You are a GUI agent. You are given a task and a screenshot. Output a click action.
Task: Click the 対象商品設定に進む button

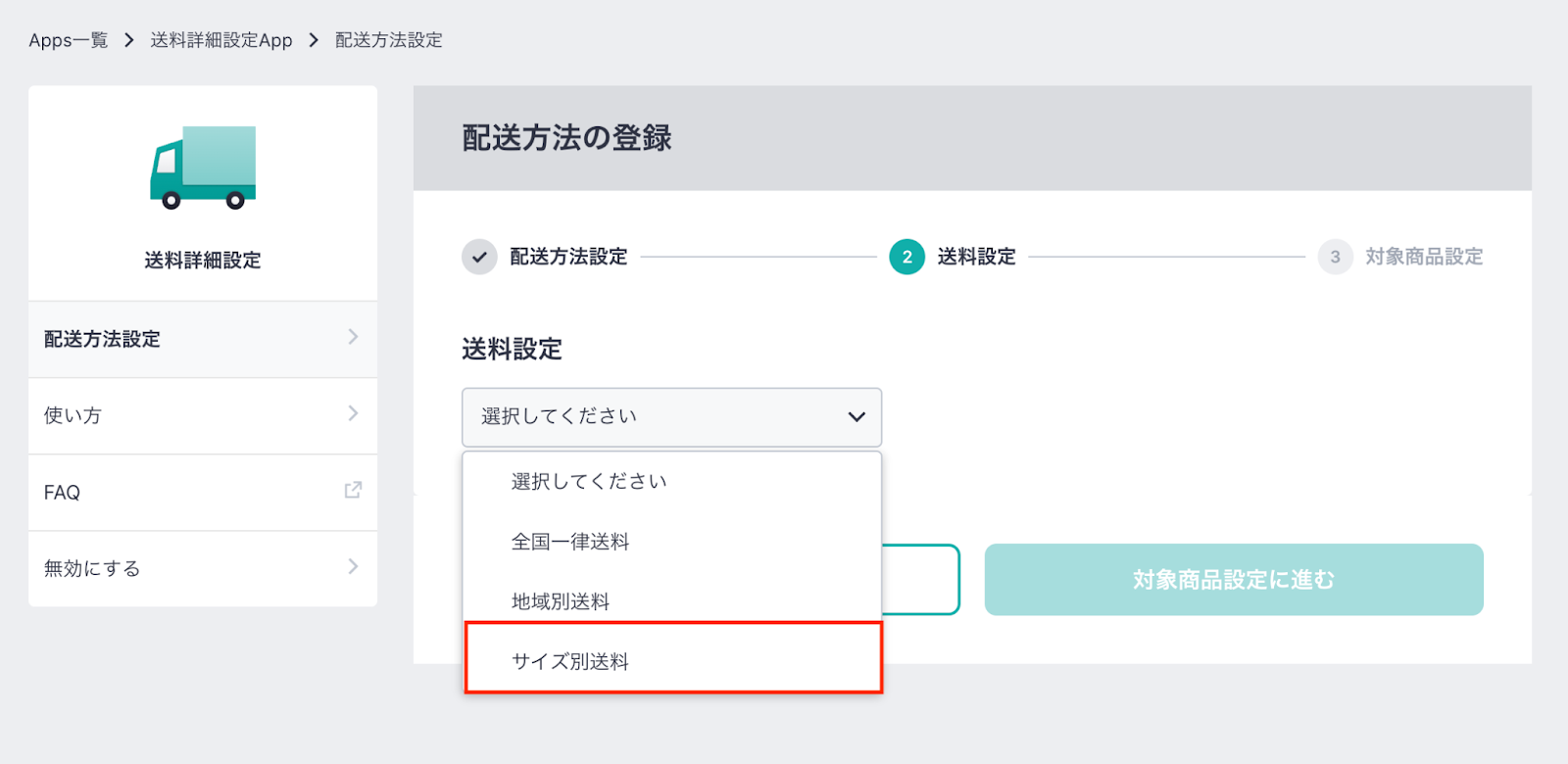coord(1234,580)
